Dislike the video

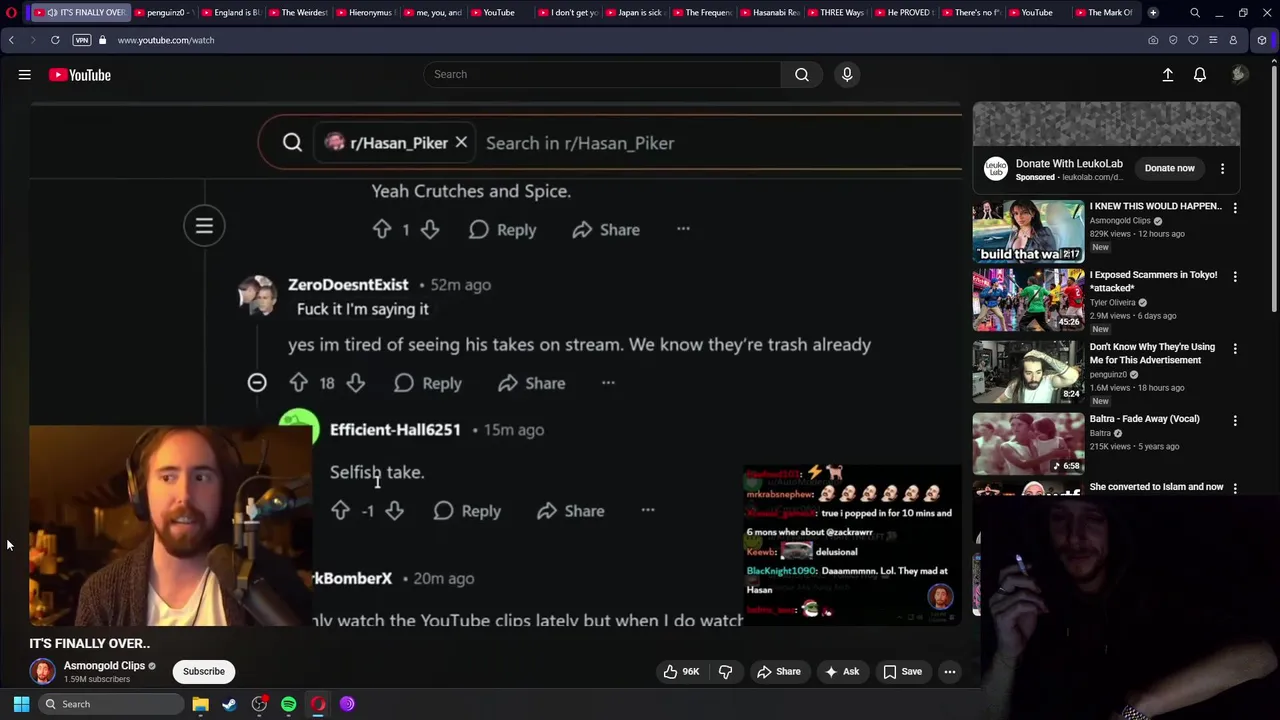[x=726, y=671]
